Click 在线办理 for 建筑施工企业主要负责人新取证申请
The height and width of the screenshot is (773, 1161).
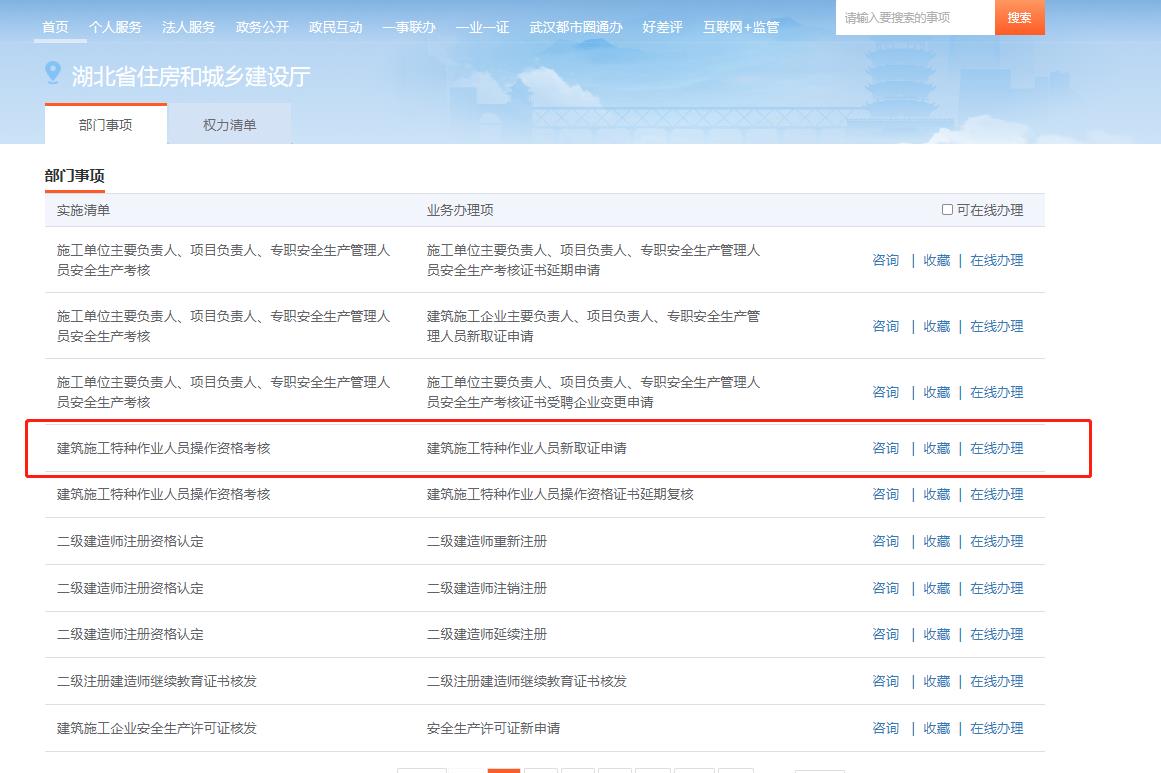tap(997, 327)
